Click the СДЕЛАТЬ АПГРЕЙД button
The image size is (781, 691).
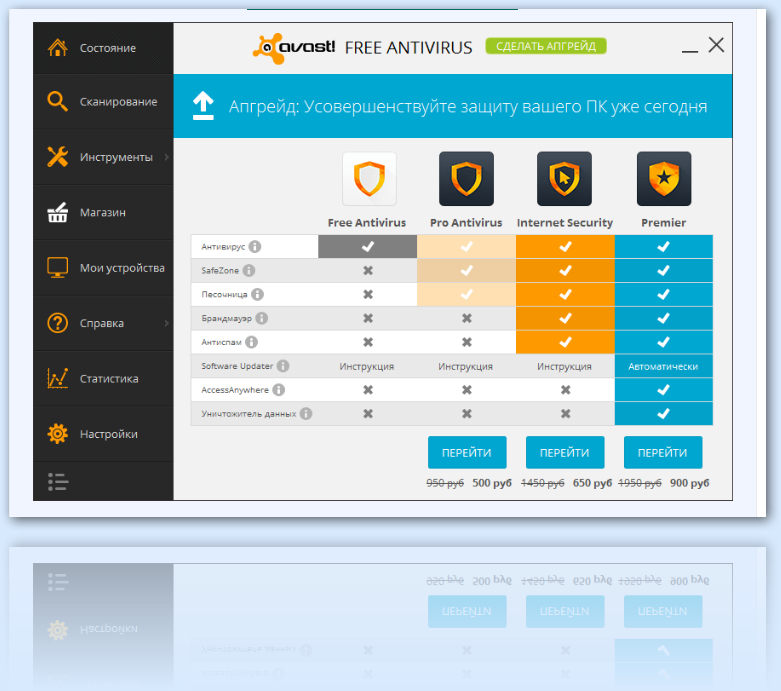point(546,46)
